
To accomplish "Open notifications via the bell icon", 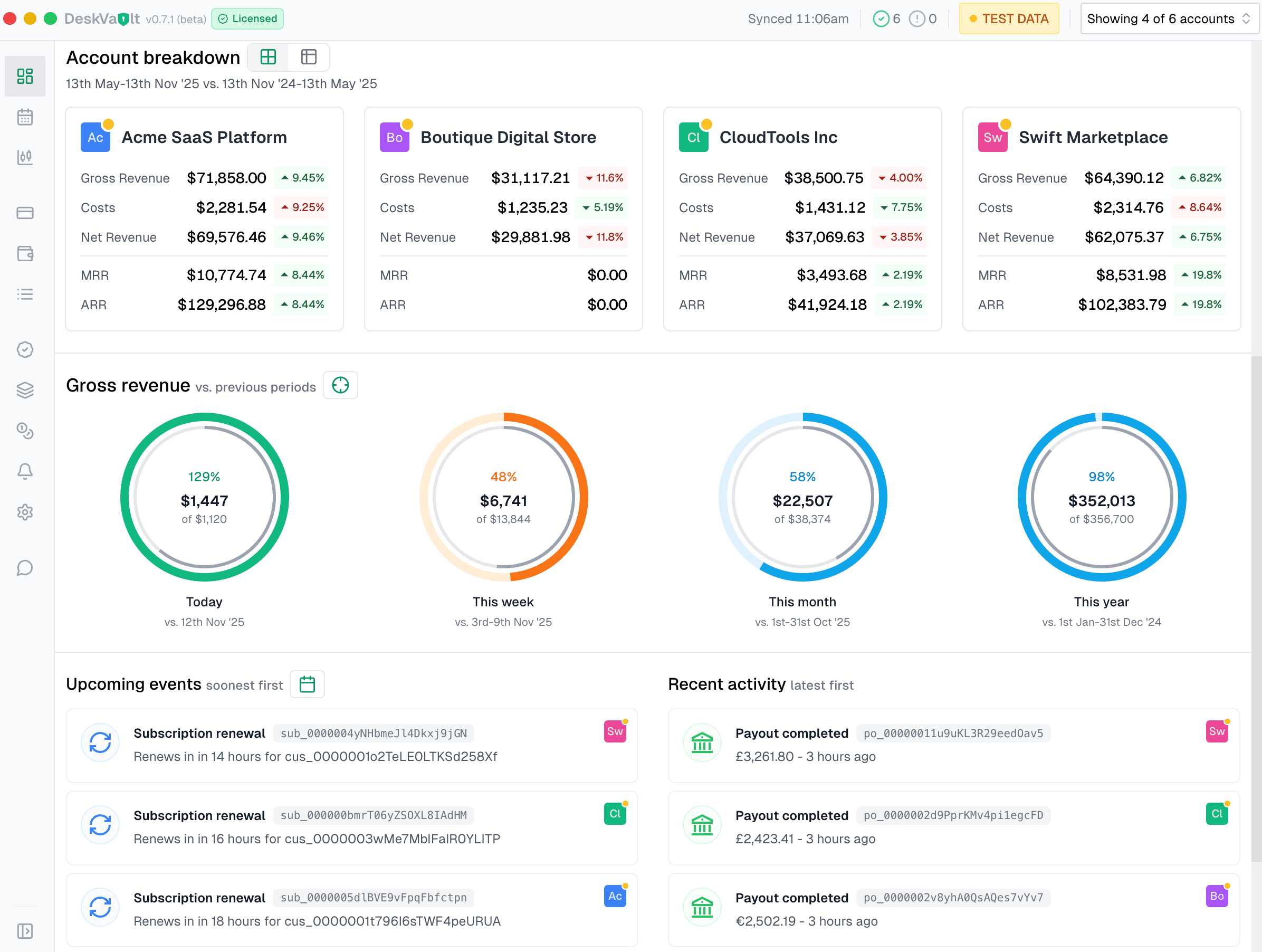I will click(x=25, y=471).
